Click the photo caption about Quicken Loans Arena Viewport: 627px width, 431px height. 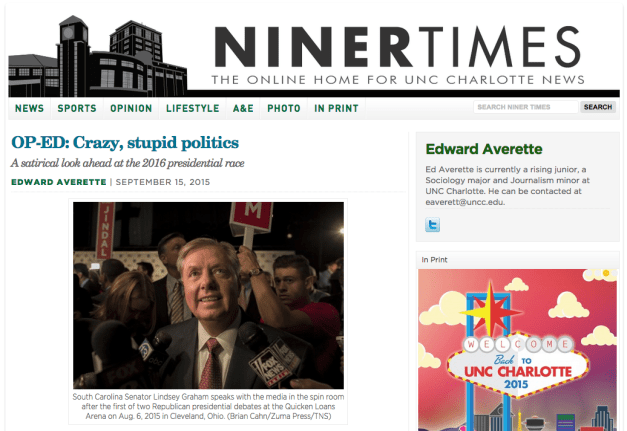(208, 406)
